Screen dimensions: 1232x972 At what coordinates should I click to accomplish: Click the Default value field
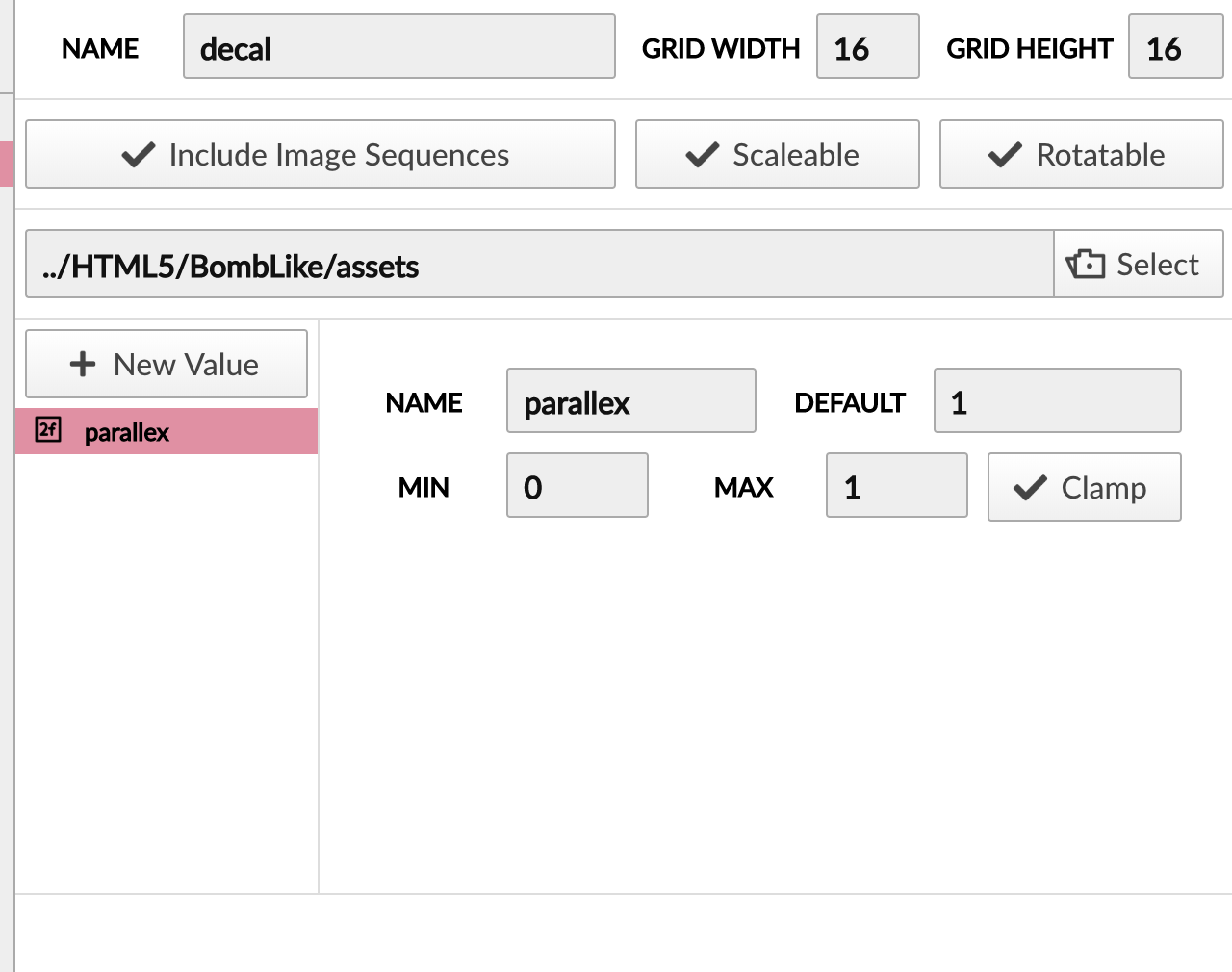pyautogui.click(x=1058, y=400)
